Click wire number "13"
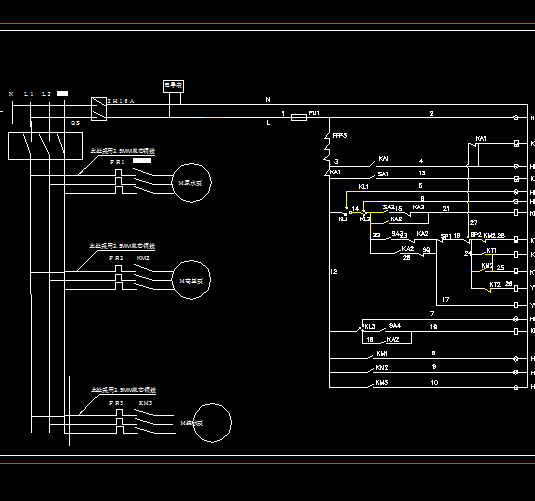This screenshot has height=501, width=535. coord(422,173)
